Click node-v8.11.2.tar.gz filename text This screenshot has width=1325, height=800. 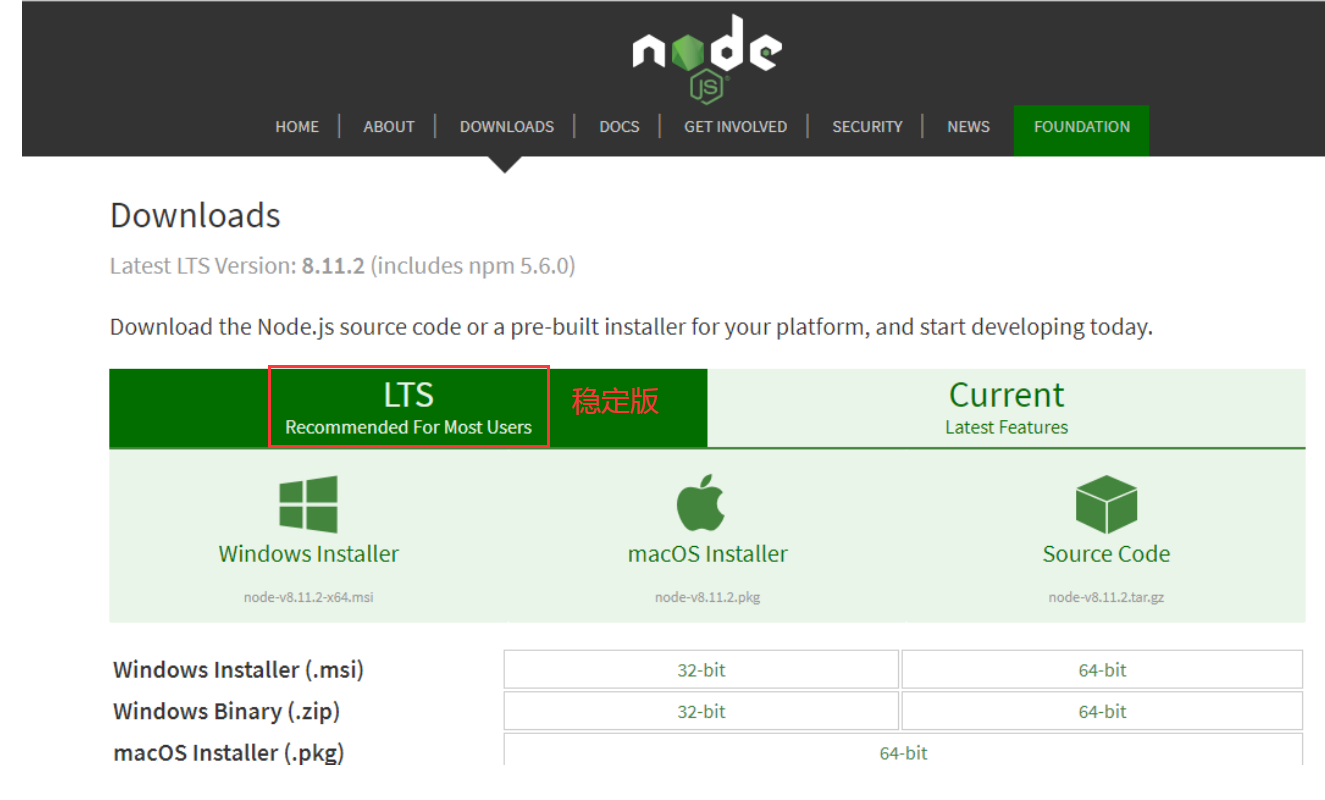pos(1106,597)
